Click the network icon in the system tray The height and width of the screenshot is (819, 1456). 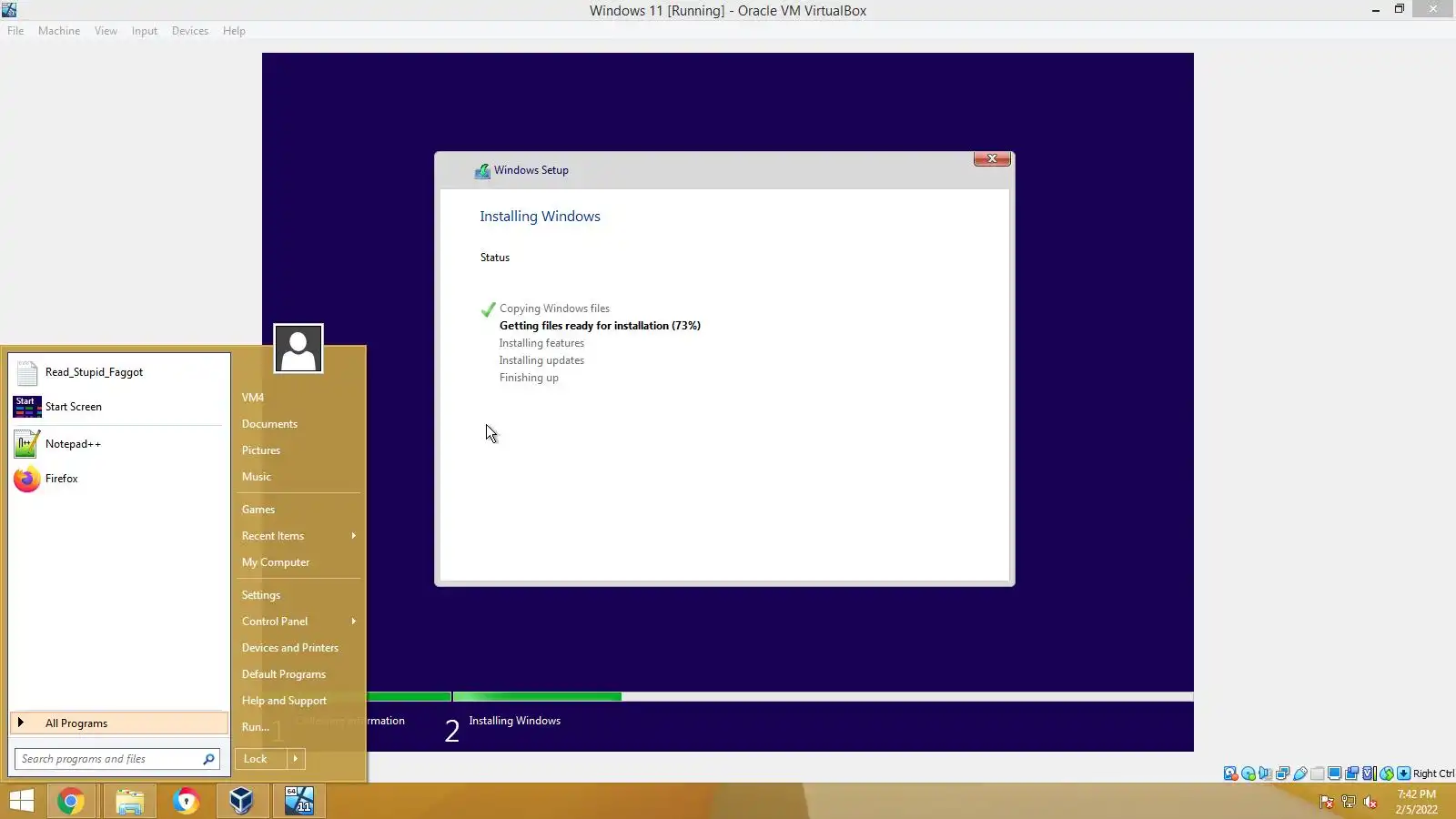pos(1349,802)
